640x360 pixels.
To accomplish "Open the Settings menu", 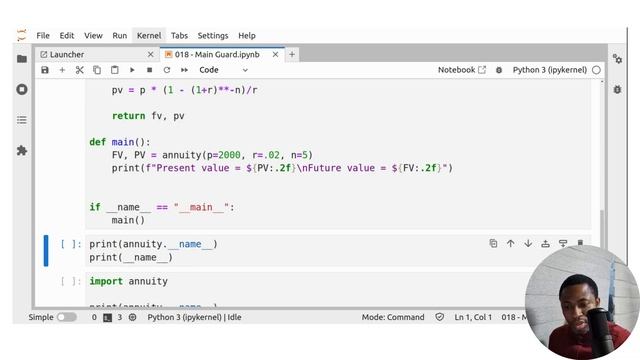I will (213, 36).
